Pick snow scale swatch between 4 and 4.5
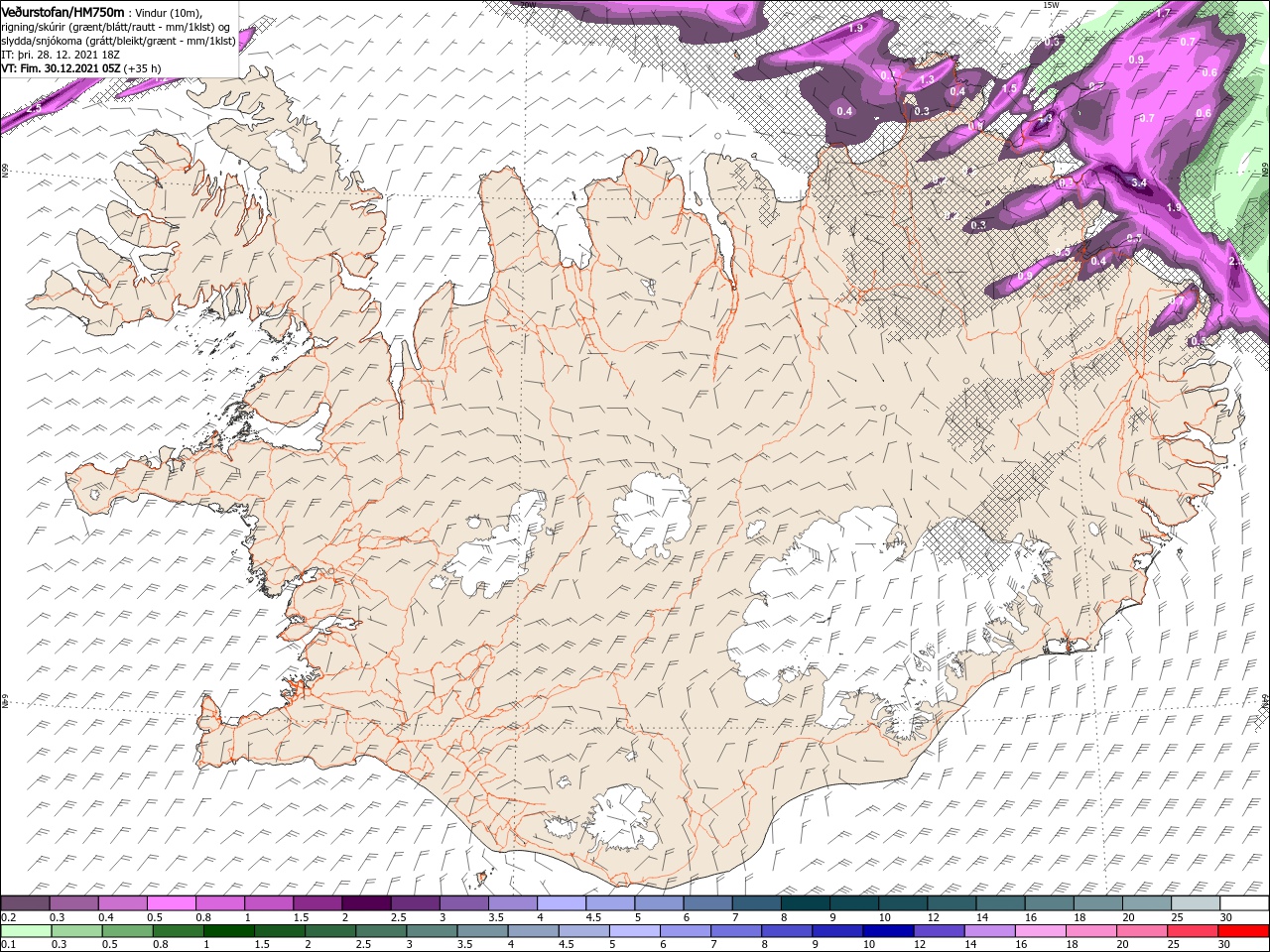 point(562,903)
